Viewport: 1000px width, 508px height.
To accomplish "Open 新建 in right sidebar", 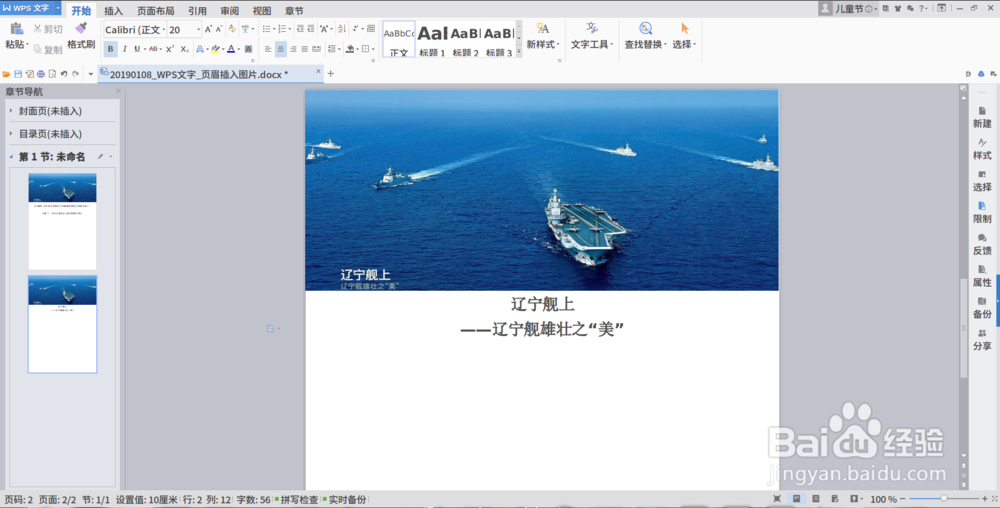I will click(x=982, y=117).
